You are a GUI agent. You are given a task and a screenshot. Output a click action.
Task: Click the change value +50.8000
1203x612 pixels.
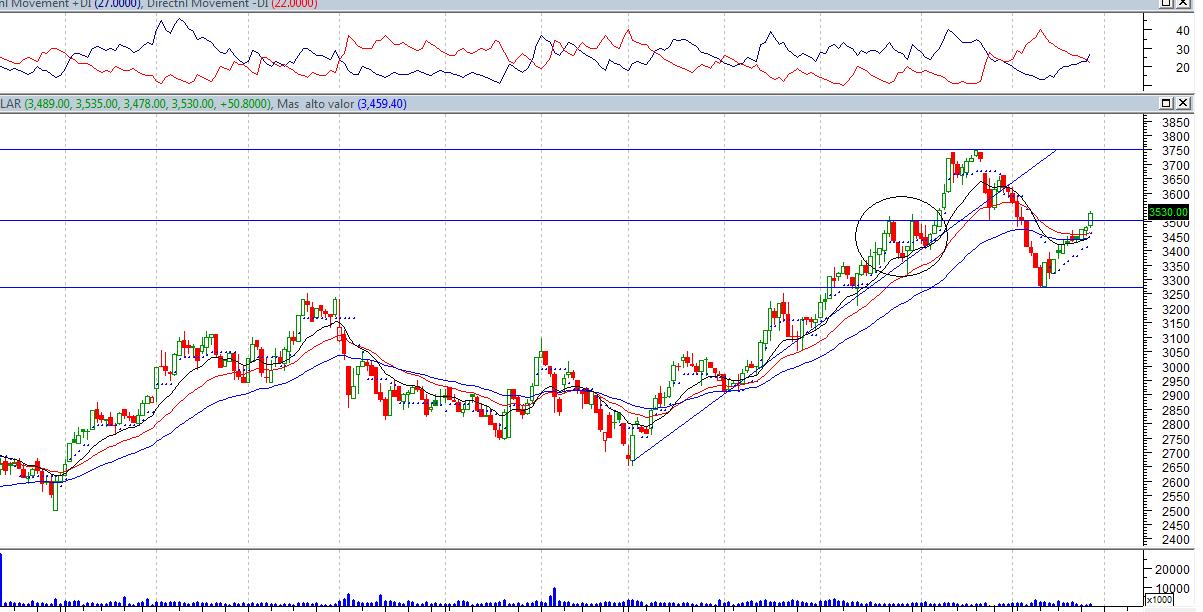pyautogui.click(x=243, y=104)
